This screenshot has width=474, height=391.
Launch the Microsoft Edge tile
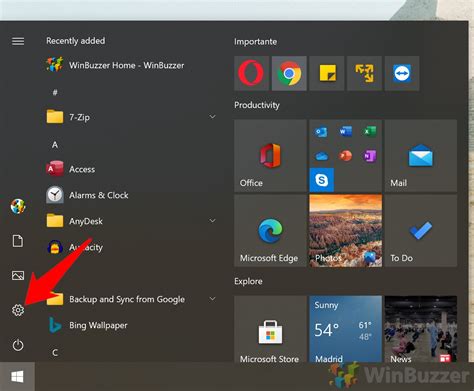[x=270, y=231]
